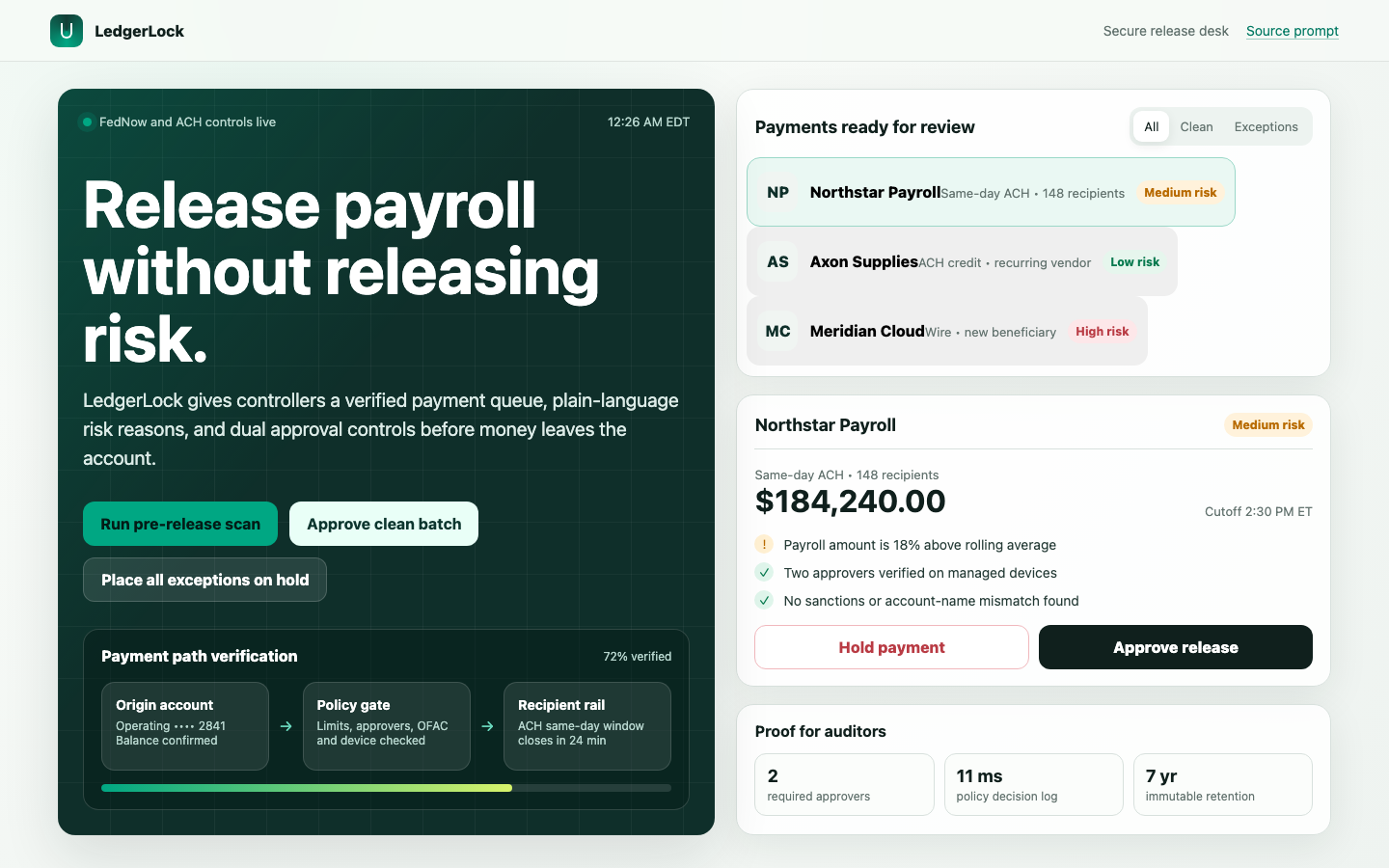Click the 2 required approvers card
The width and height of the screenshot is (1389, 868).
tap(844, 785)
